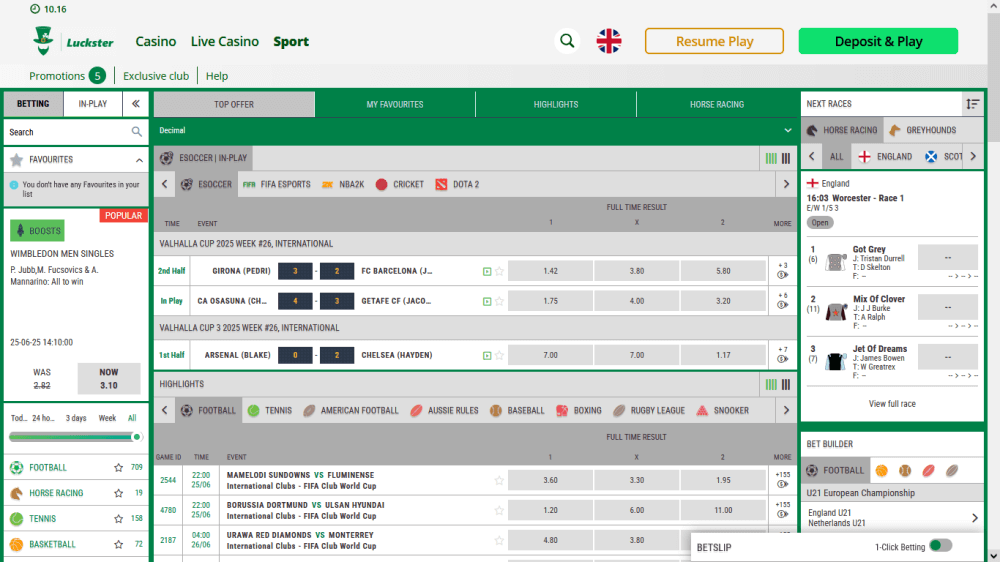Click the search magnifier icon in header

point(568,41)
